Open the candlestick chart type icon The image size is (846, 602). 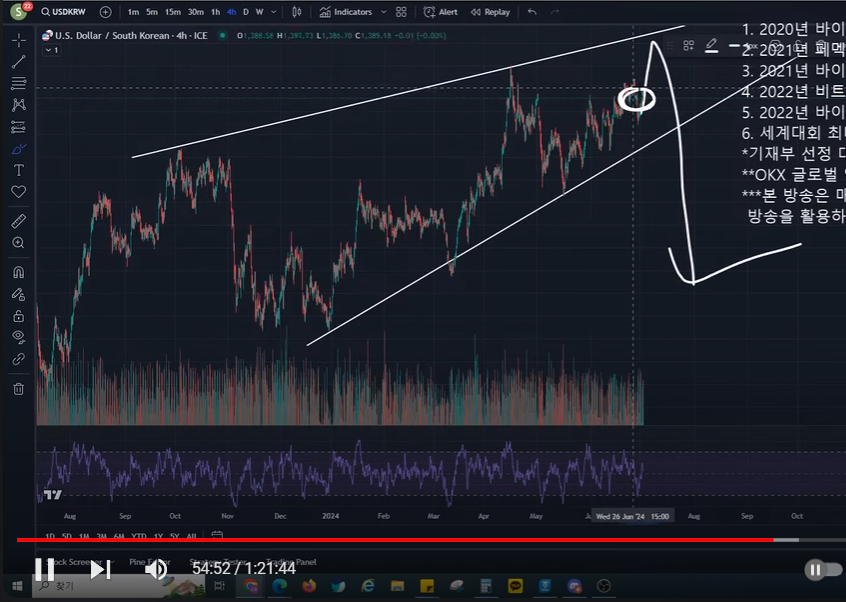[x=297, y=12]
